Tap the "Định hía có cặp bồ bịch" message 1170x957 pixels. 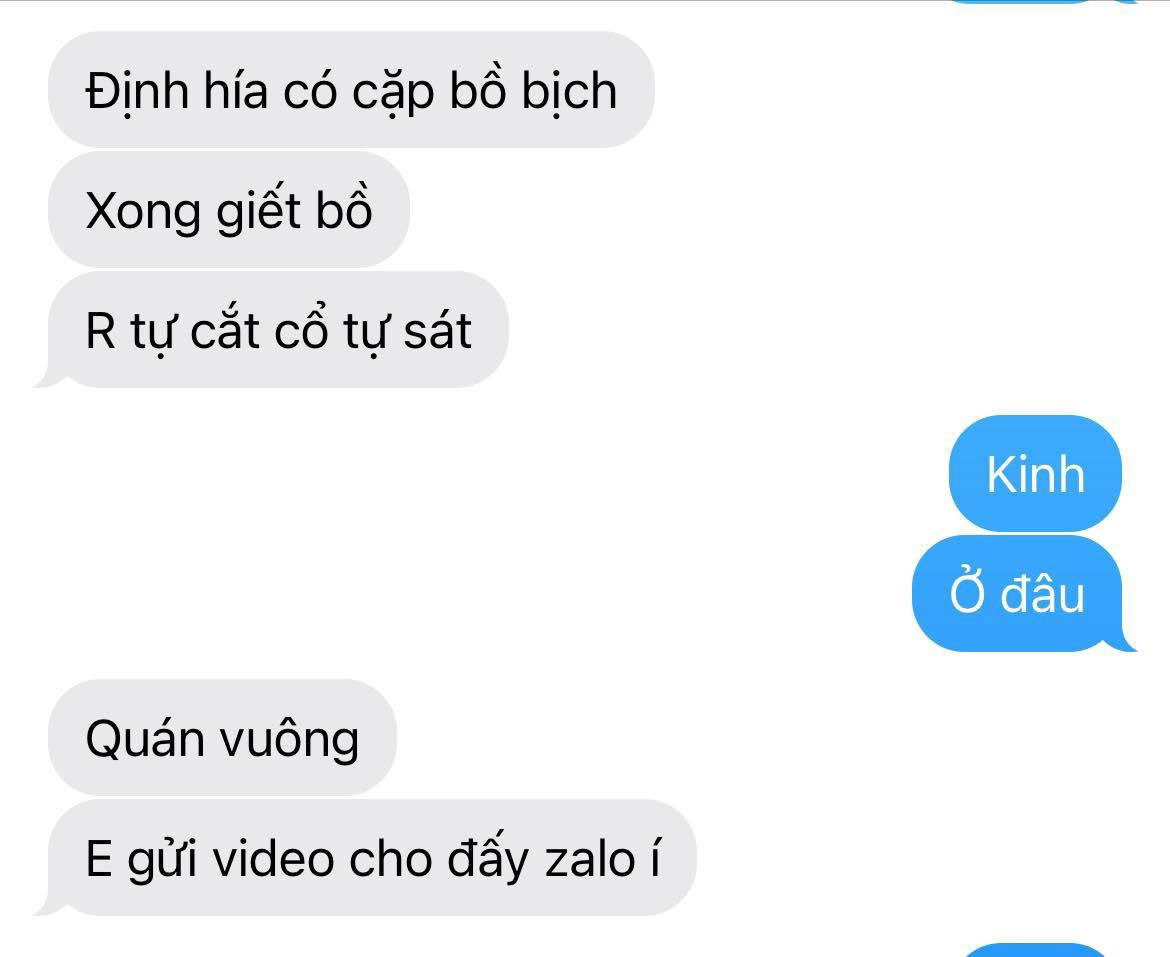coord(351,90)
